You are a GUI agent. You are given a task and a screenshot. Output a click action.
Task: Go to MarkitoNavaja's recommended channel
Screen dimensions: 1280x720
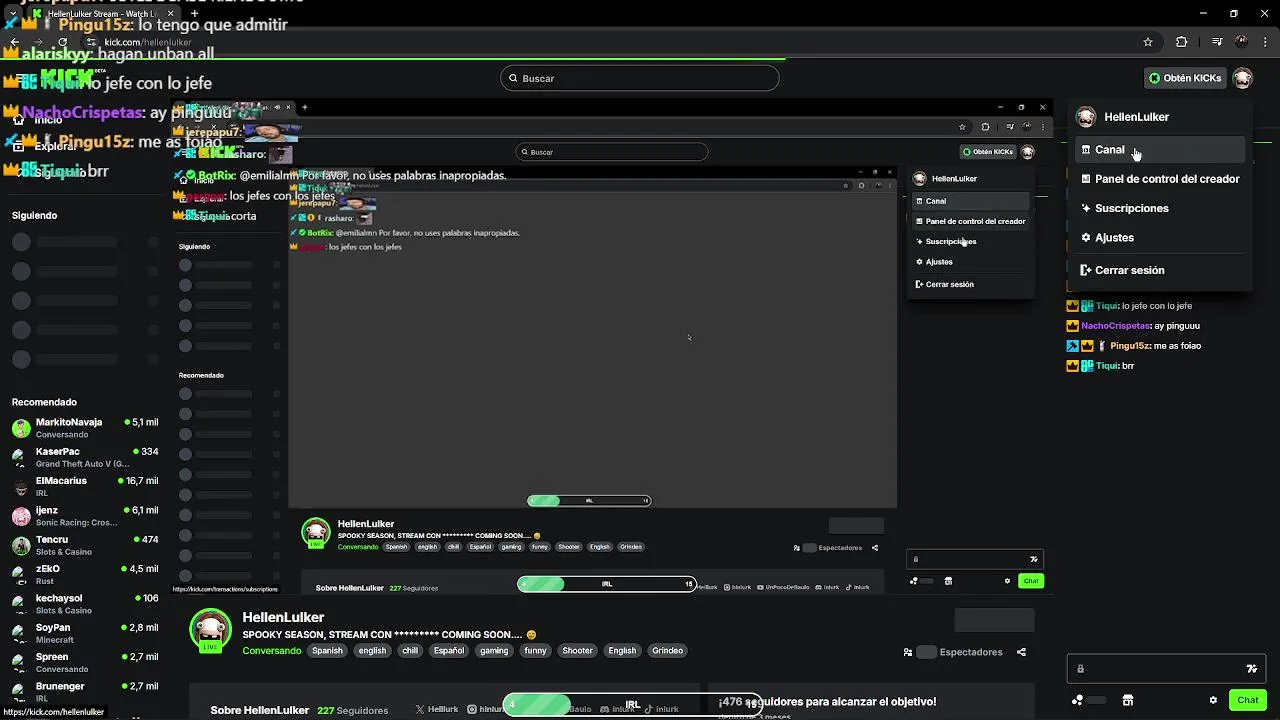[84, 428]
